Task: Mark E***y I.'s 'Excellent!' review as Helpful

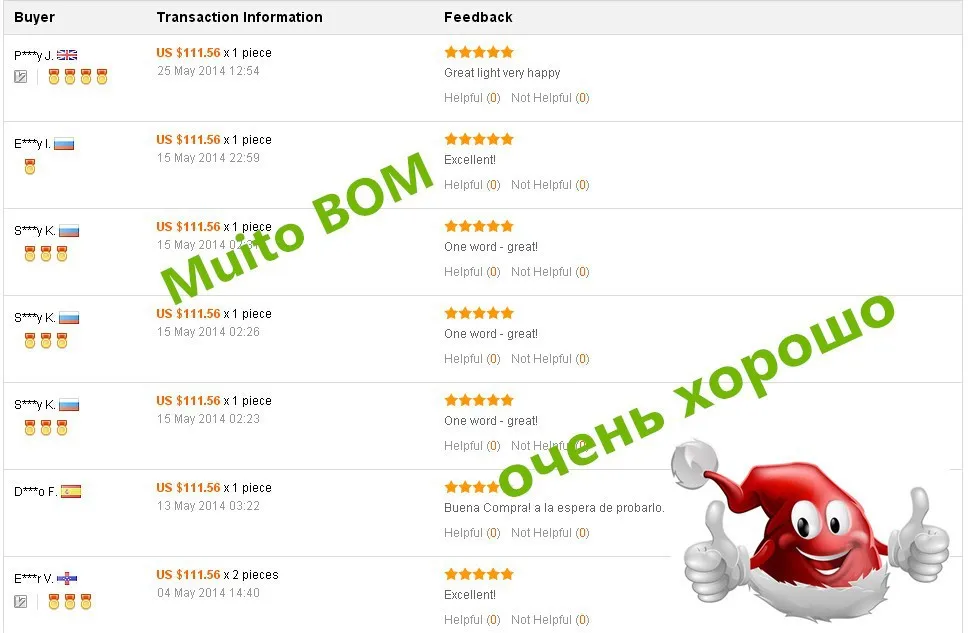Action: click(x=472, y=185)
